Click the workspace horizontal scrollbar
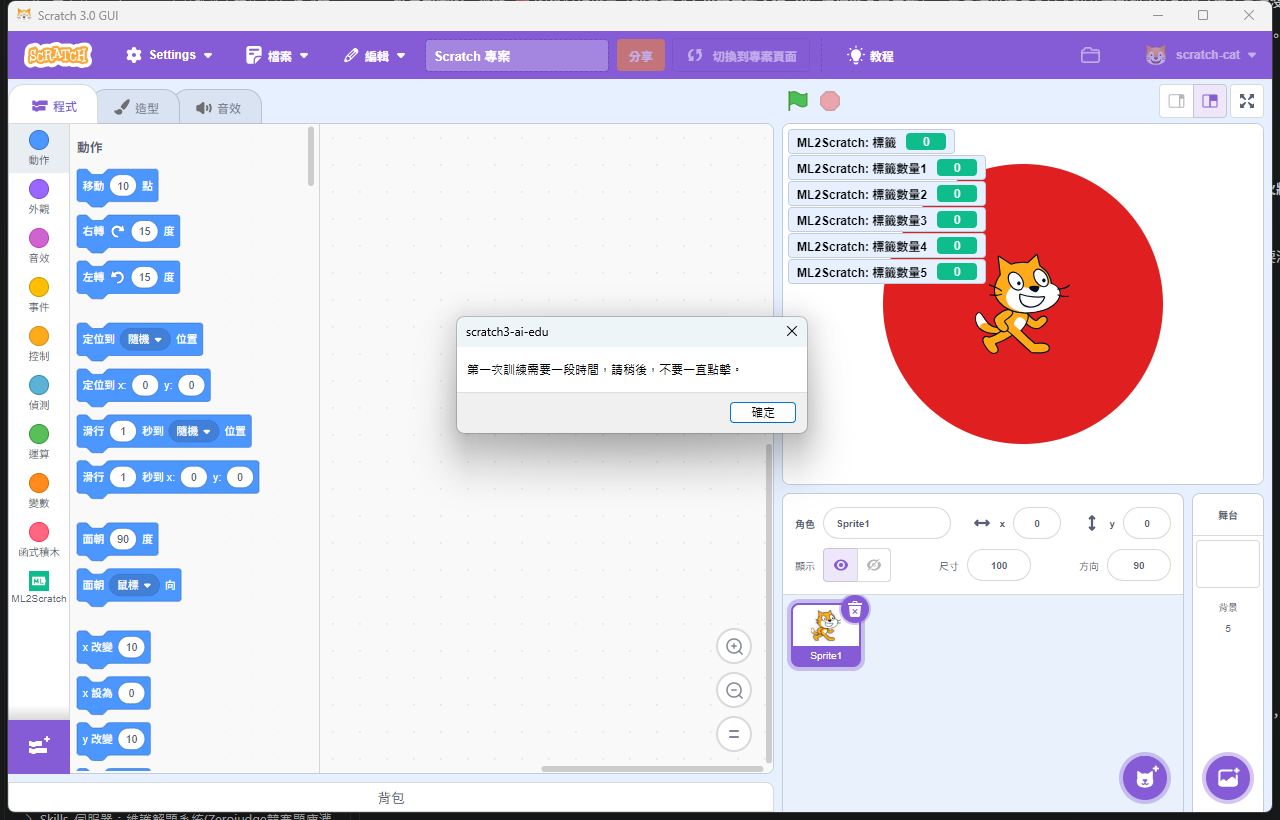This screenshot has height=820, width=1280. click(x=652, y=769)
